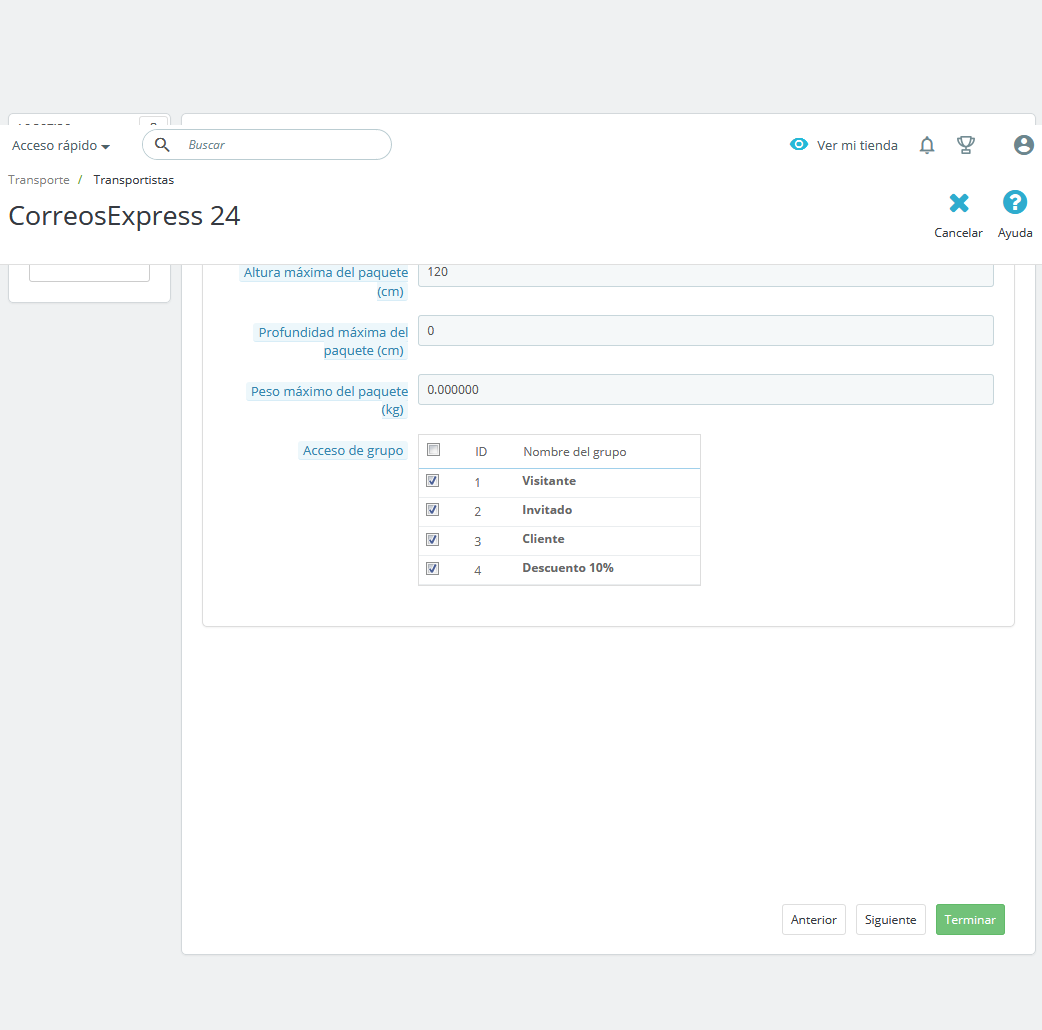Click the Nombre del grupo column header
1042x1030 pixels.
click(x=574, y=452)
